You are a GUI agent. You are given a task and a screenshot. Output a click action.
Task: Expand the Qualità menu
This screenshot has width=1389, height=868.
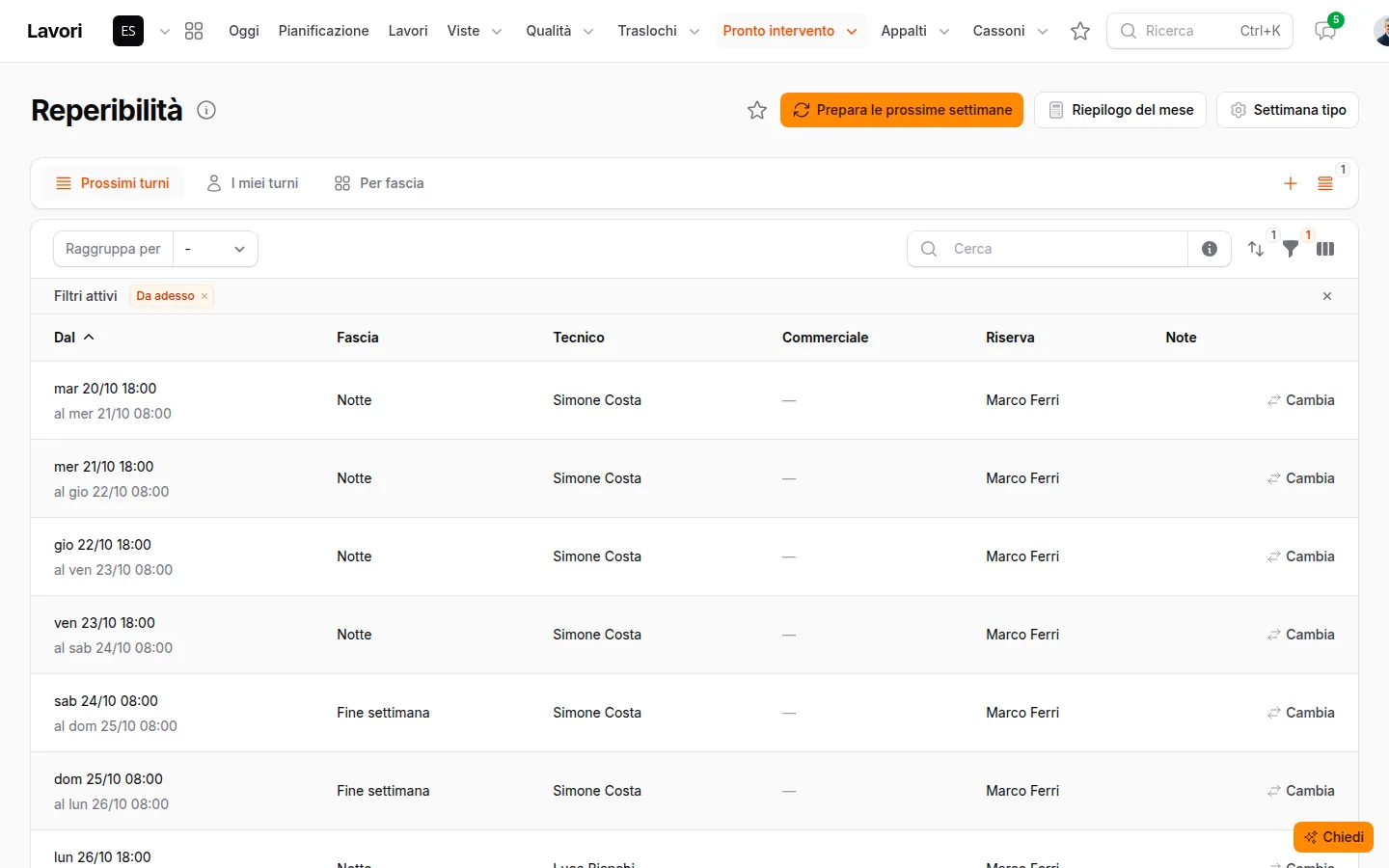(559, 31)
